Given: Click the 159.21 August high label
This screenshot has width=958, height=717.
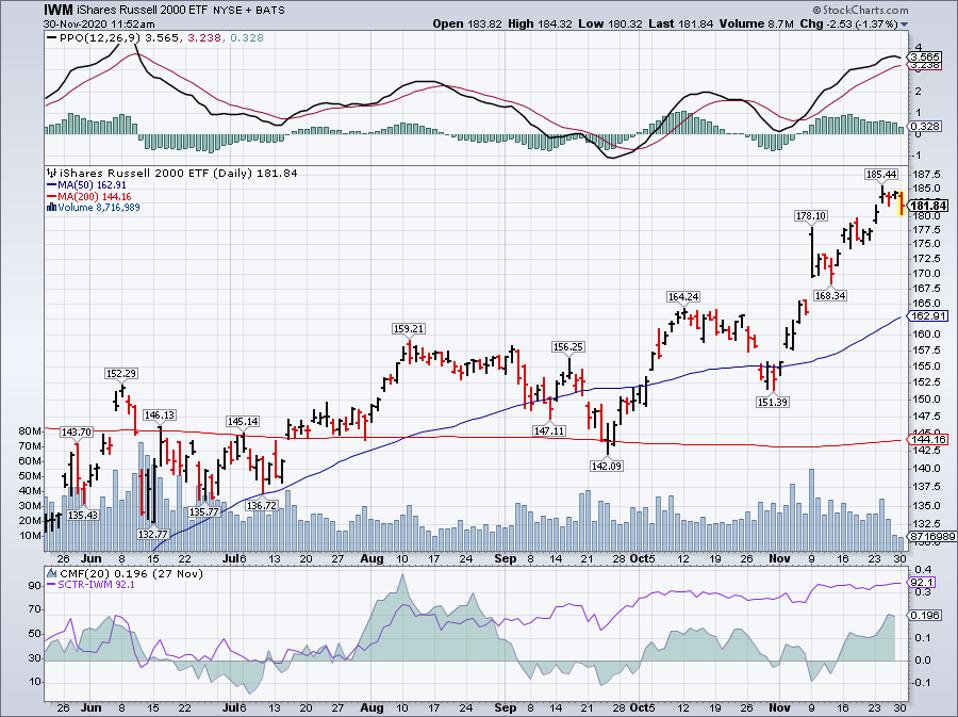Looking at the screenshot, I should (409, 329).
